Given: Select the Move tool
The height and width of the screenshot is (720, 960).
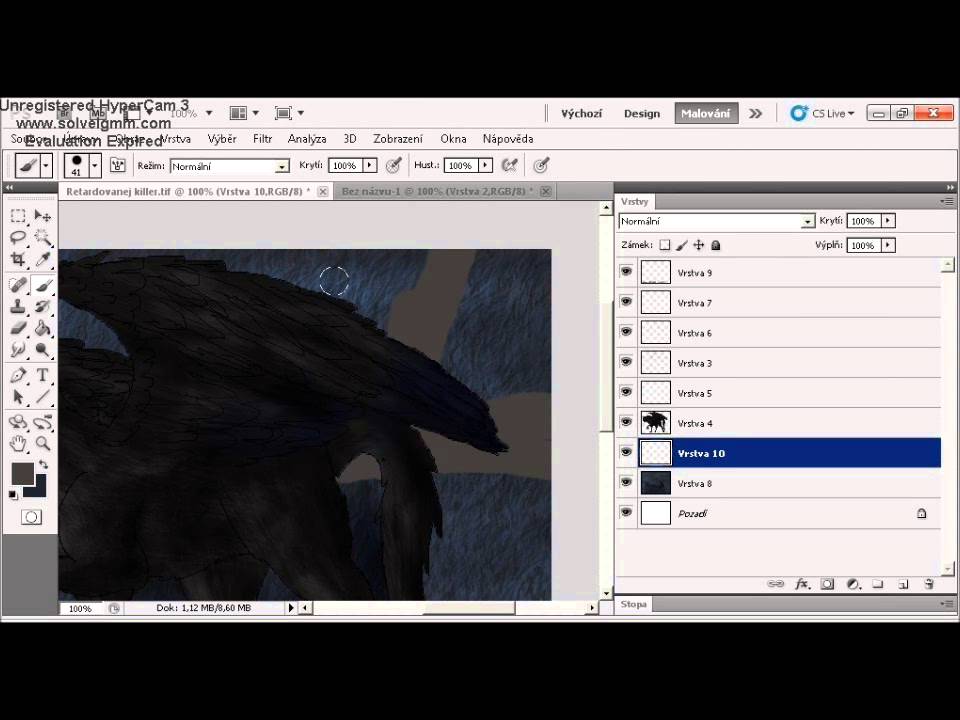Looking at the screenshot, I should coord(42,216).
